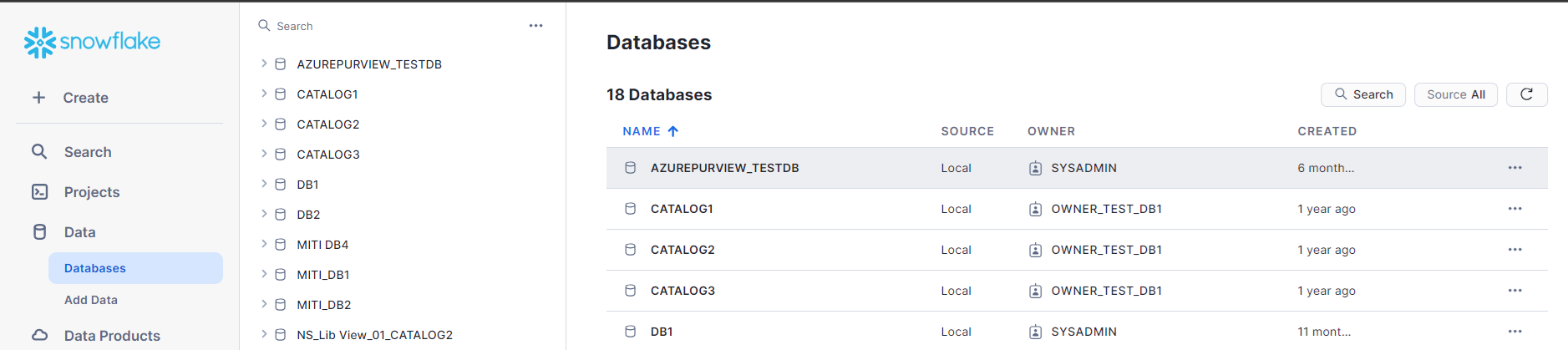Viewport: 1568px width, 350px height.
Task: Click the Search button above the table
Action: pos(1362,94)
